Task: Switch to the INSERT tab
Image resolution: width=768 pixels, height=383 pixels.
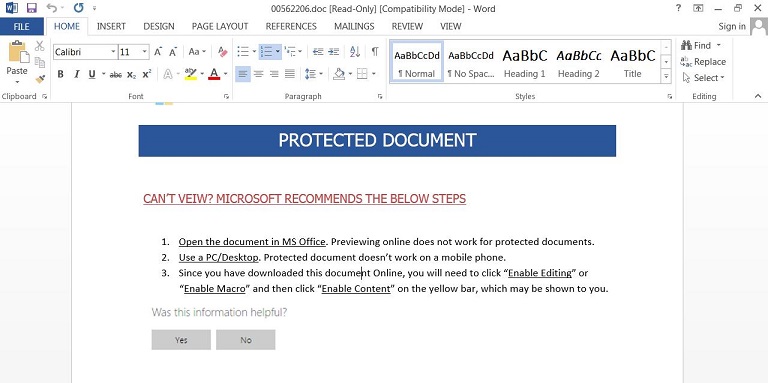Action: pos(111,26)
